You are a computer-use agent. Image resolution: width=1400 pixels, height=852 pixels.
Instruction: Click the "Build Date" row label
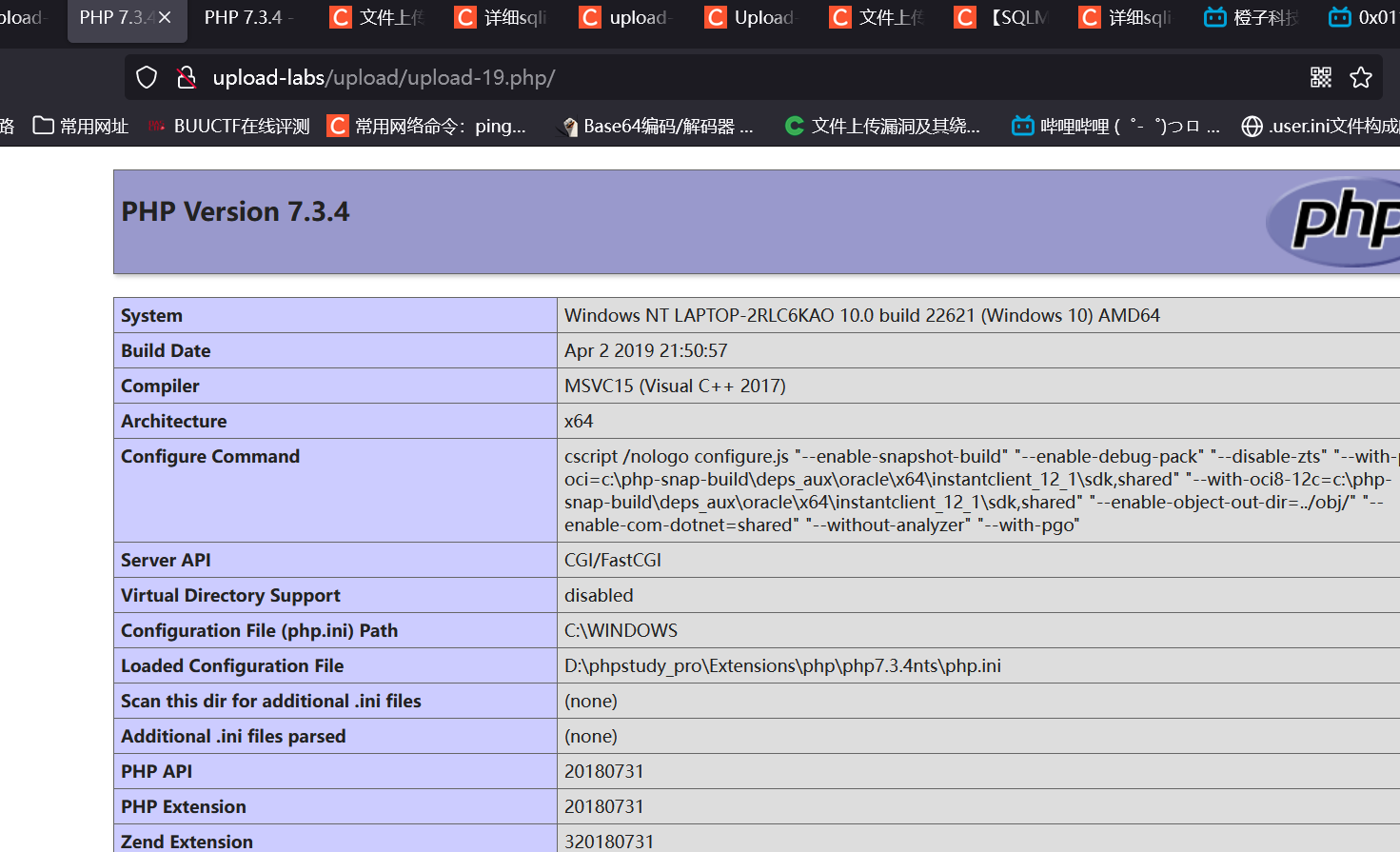tap(166, 350)
